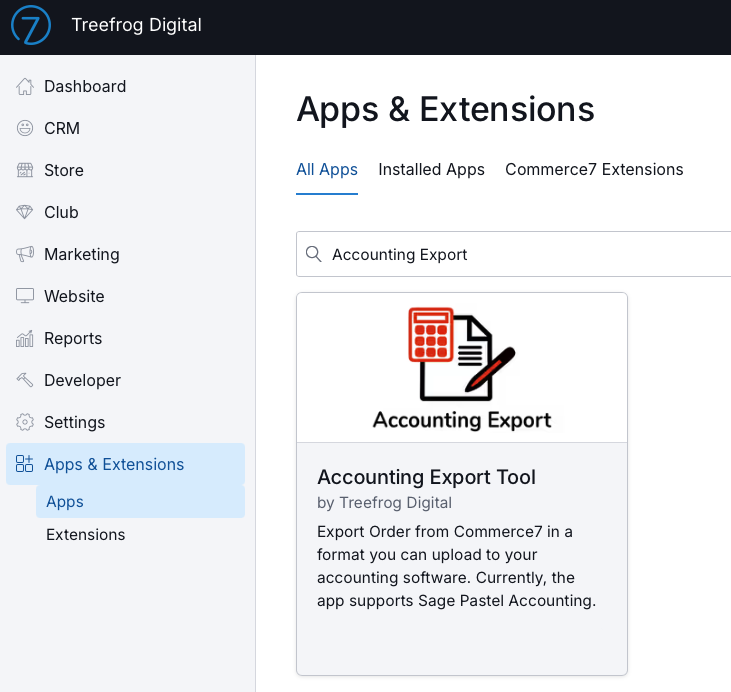Click the by Treefrog Digital text

pyautogui.click(x=384, y=503)
